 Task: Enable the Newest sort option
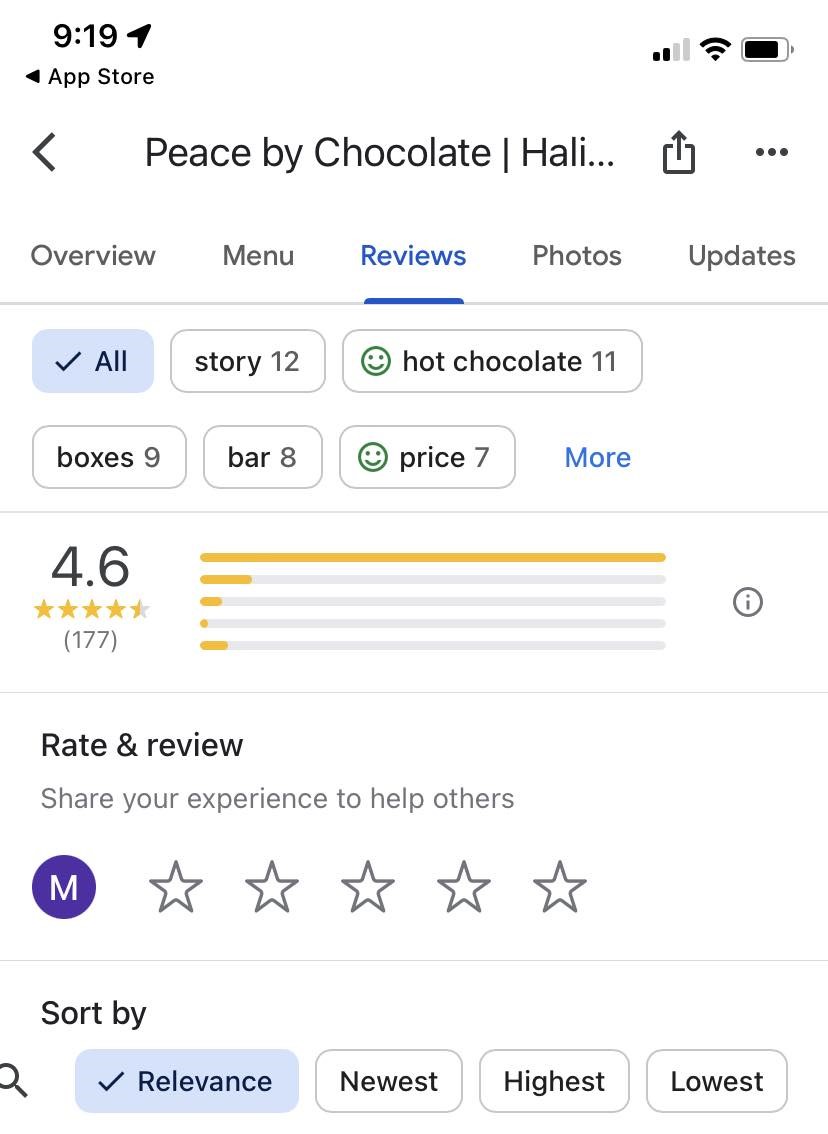pyautogui.click(x=389, y=1081)
